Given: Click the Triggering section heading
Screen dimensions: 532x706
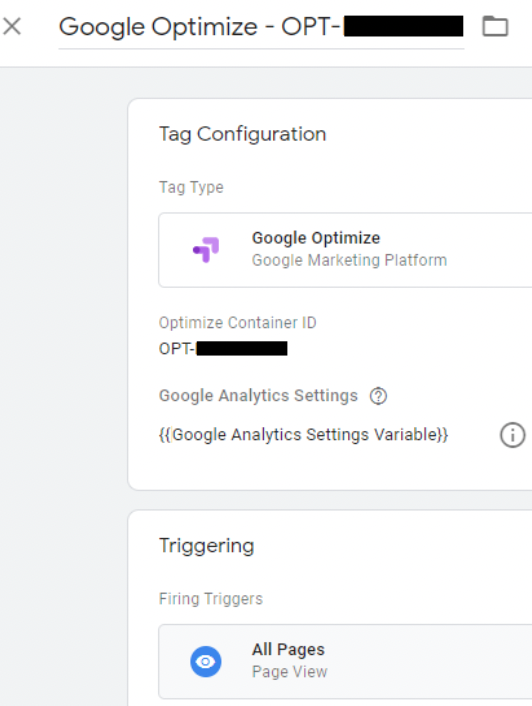Looking at the screenshot, I should pyautogui.click(x=207, y=546).
